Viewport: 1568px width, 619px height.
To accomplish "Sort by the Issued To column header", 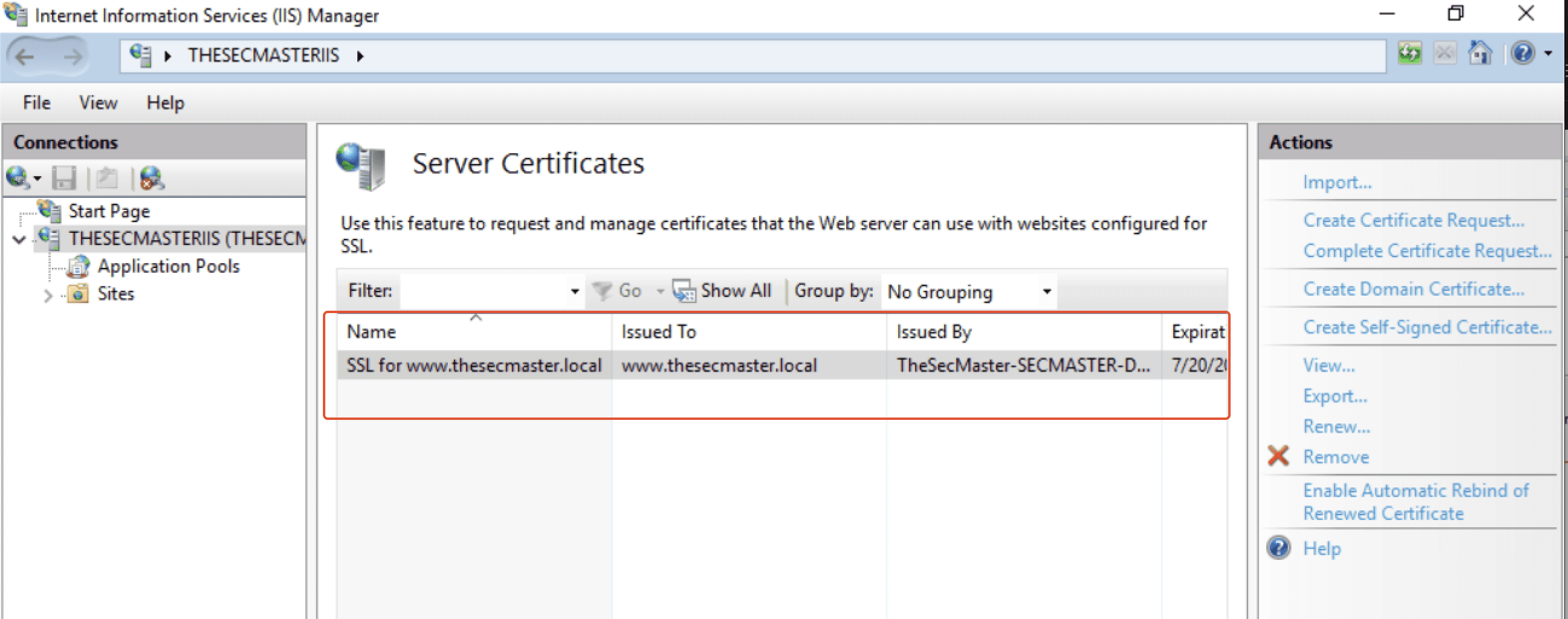I will coord(750,332).
